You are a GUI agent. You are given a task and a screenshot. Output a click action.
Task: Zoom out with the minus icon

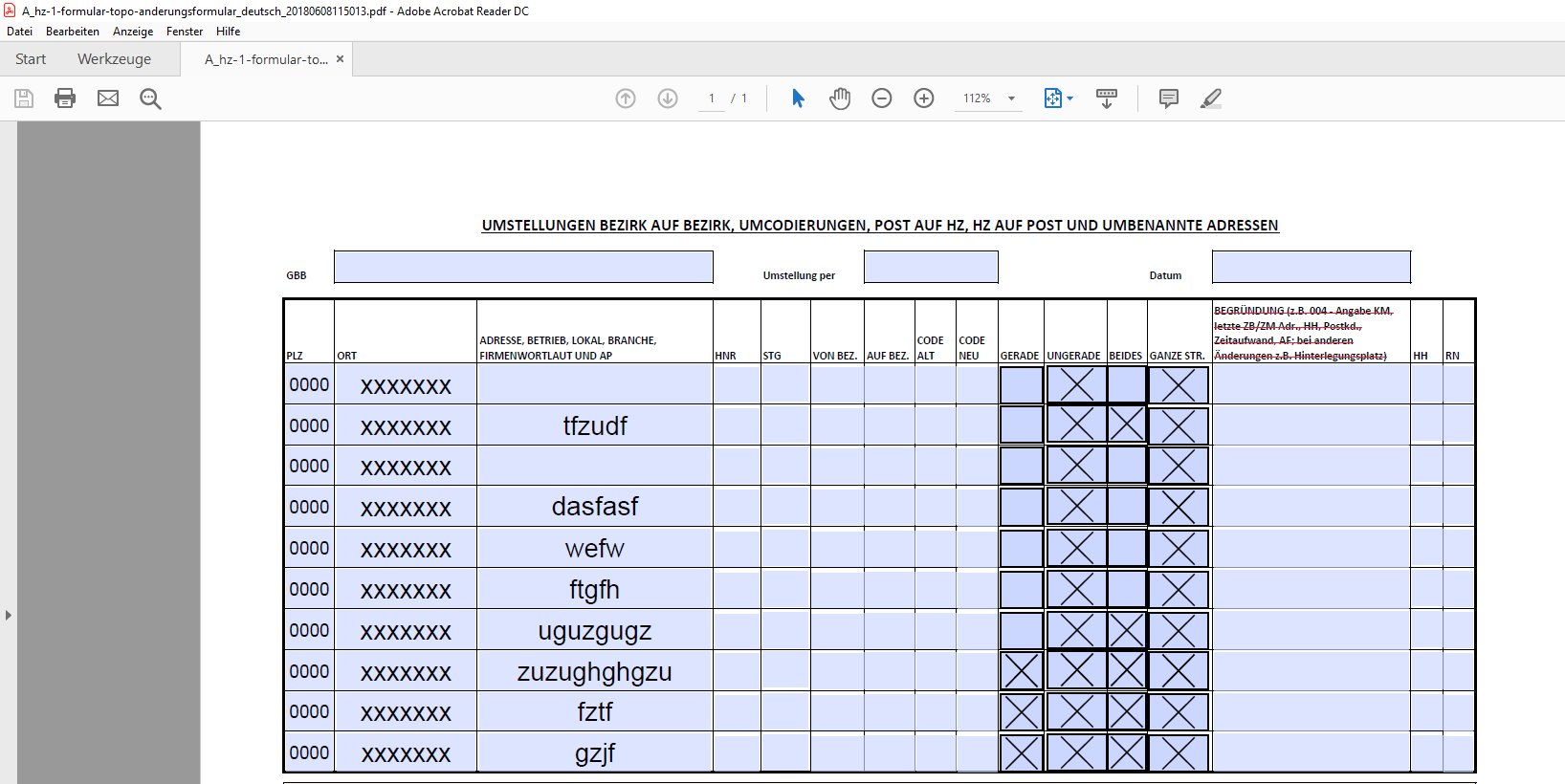point(882,98)
